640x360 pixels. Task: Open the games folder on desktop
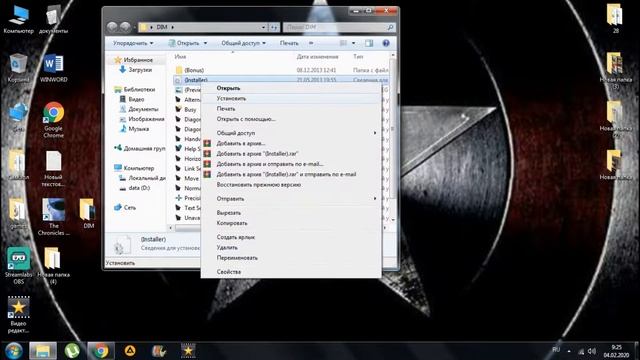(x=18, y=213)
